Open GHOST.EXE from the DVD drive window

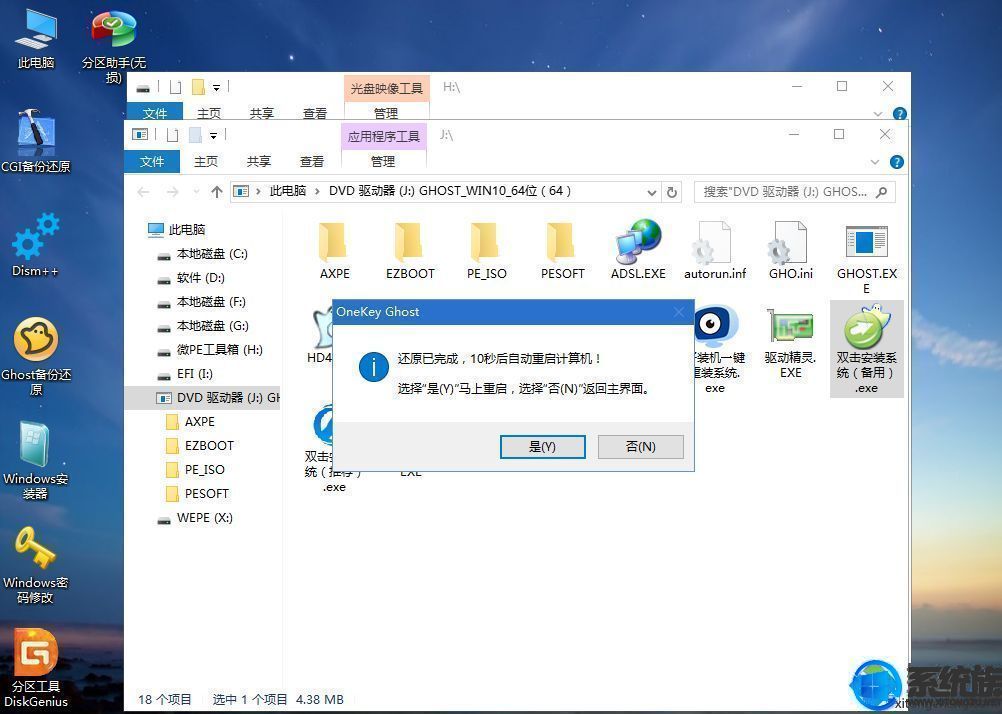tap(866, 248)
